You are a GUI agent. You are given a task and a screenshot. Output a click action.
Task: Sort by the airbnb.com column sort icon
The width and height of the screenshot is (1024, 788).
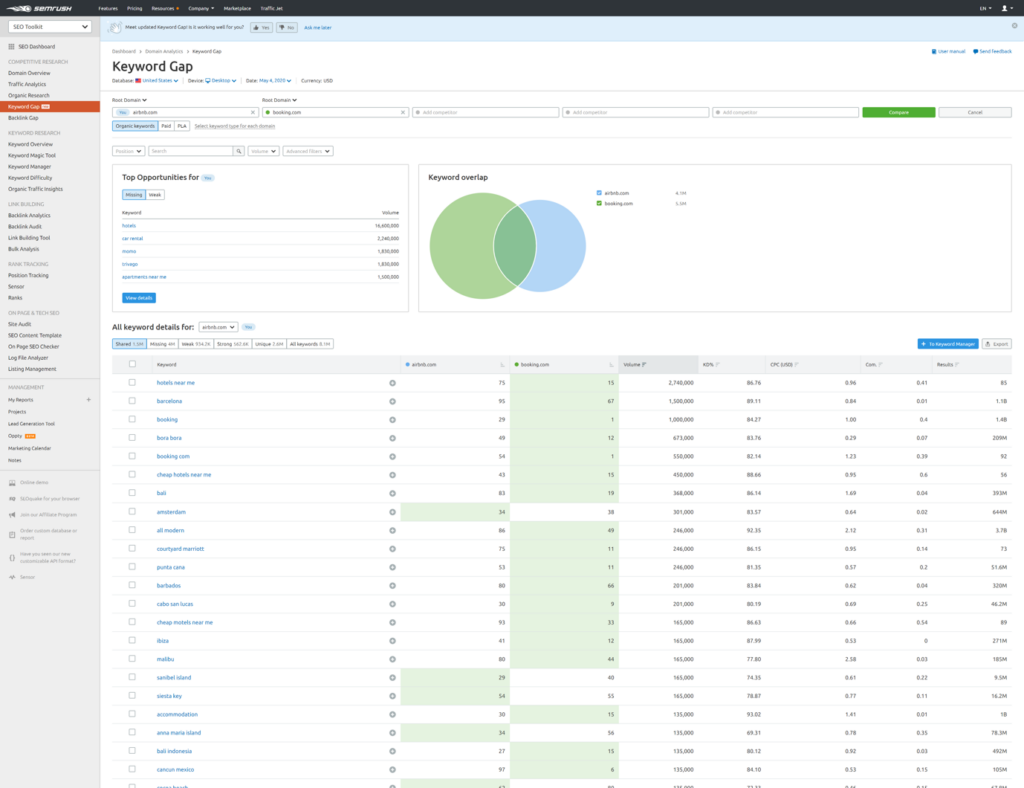[x=502, y=365]
